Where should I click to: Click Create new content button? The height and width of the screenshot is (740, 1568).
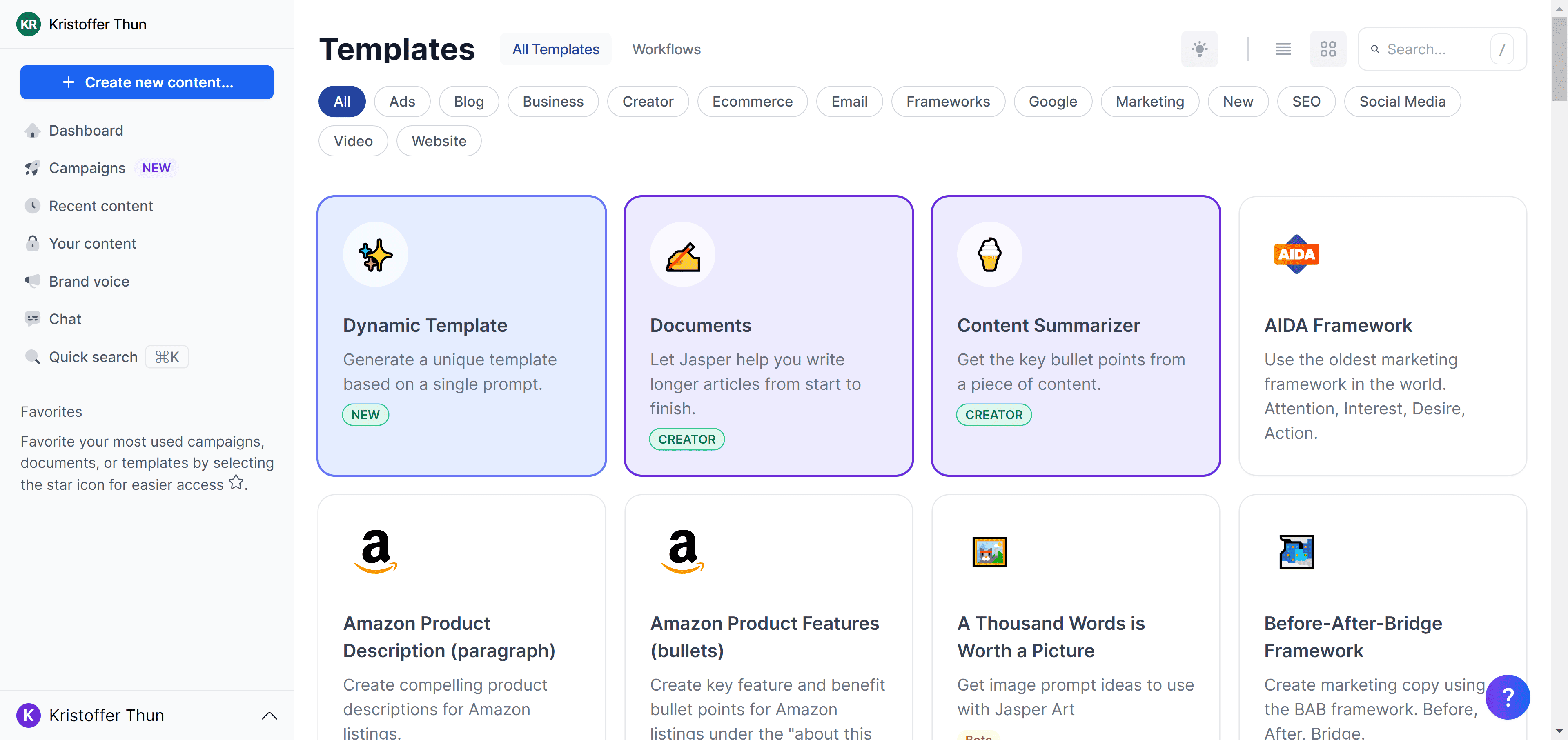[147, 82]
